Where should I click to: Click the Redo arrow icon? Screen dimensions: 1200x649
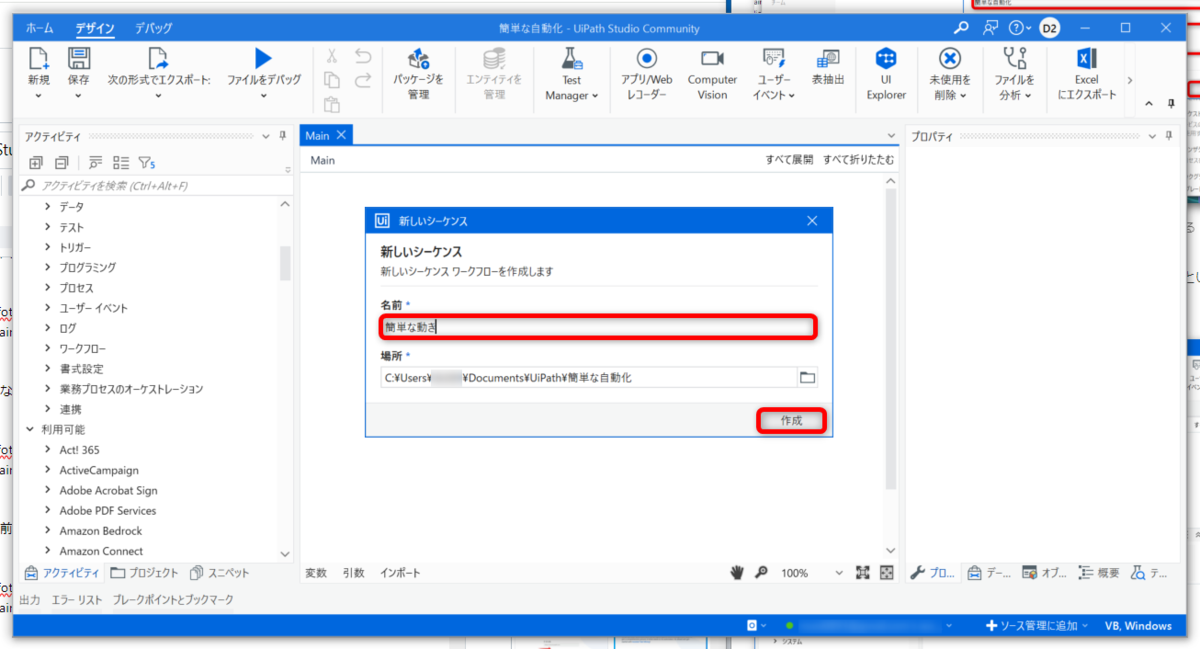(x=363, y=80)
